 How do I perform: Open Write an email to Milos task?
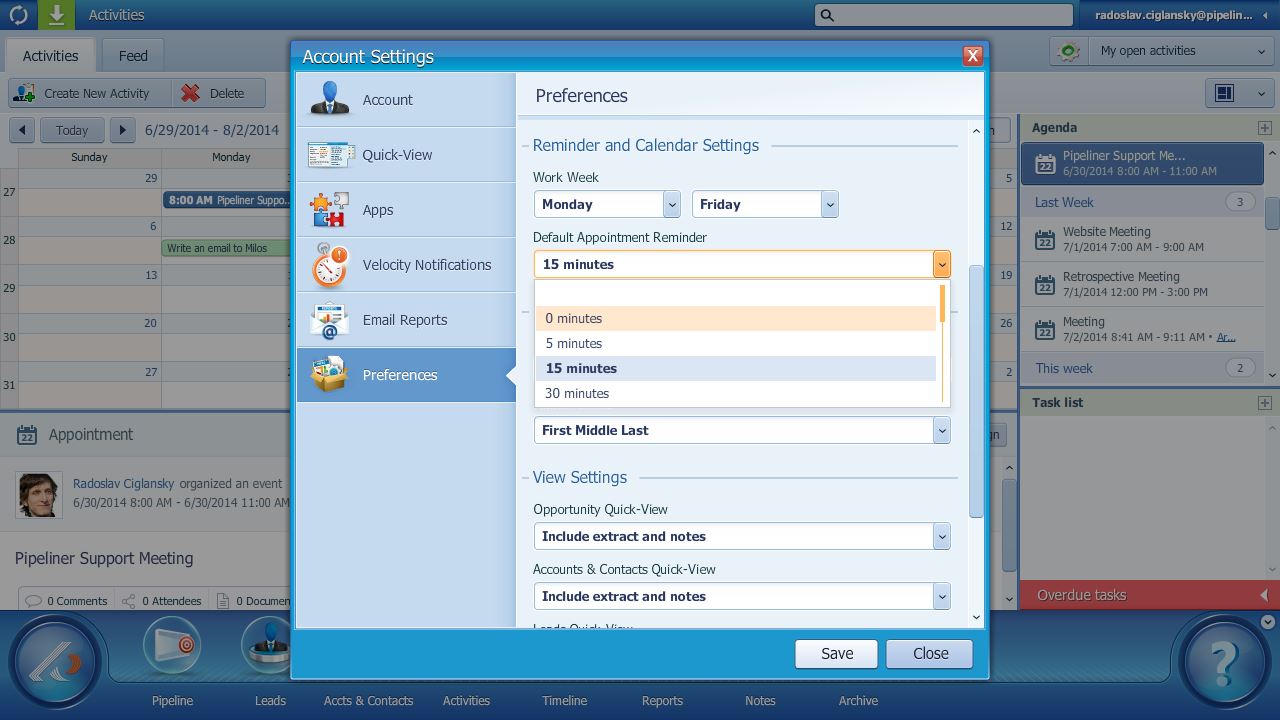(x=226, y=248)
